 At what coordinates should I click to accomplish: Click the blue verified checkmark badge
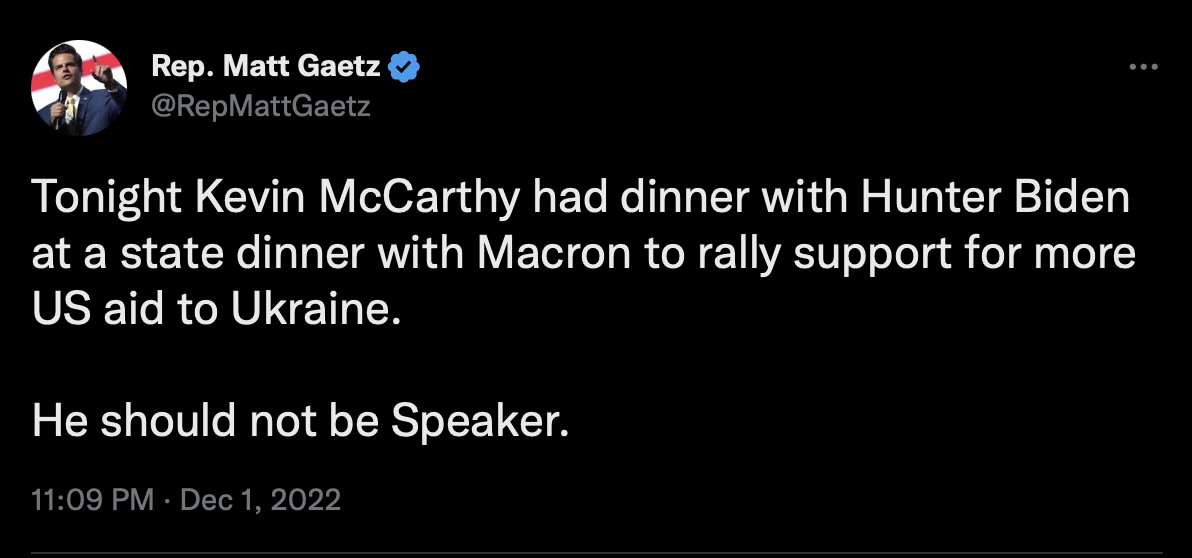click(x=404, y=68)
